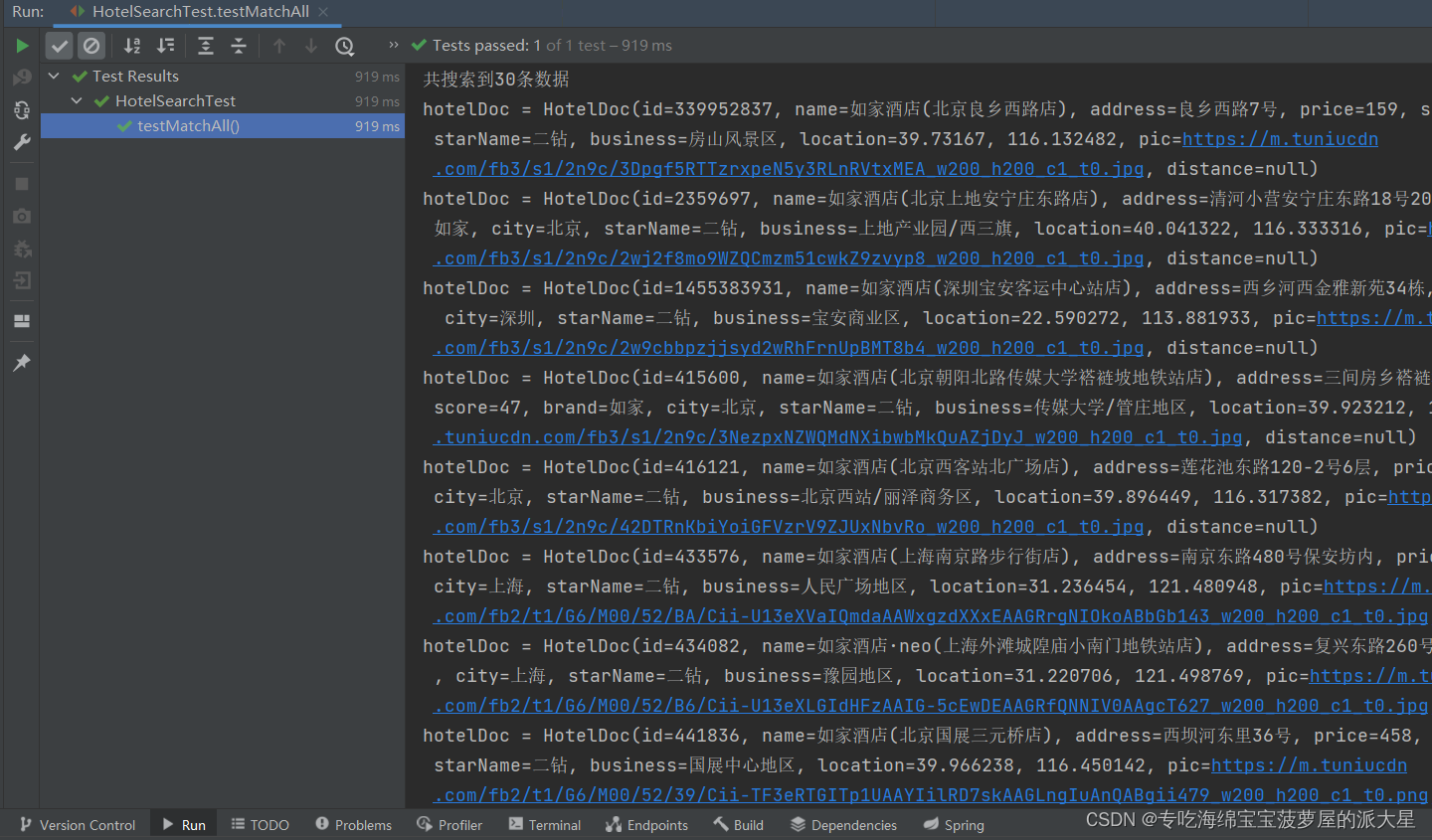Click the 919 ms duration beside testMatchAll()

pos(377,126)
